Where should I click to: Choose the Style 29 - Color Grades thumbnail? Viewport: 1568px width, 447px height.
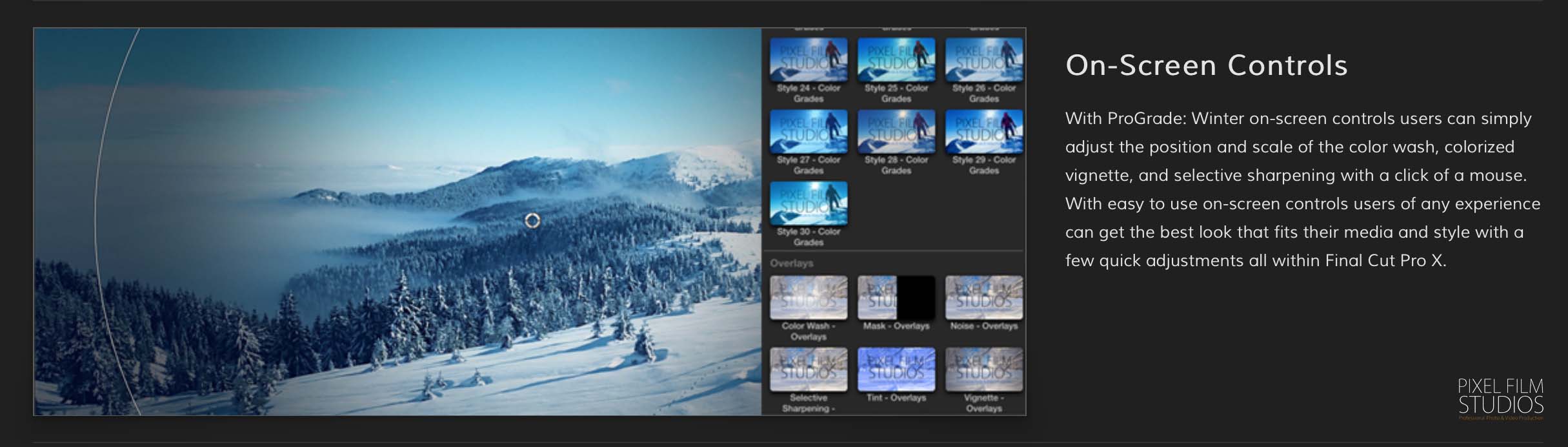984,132
